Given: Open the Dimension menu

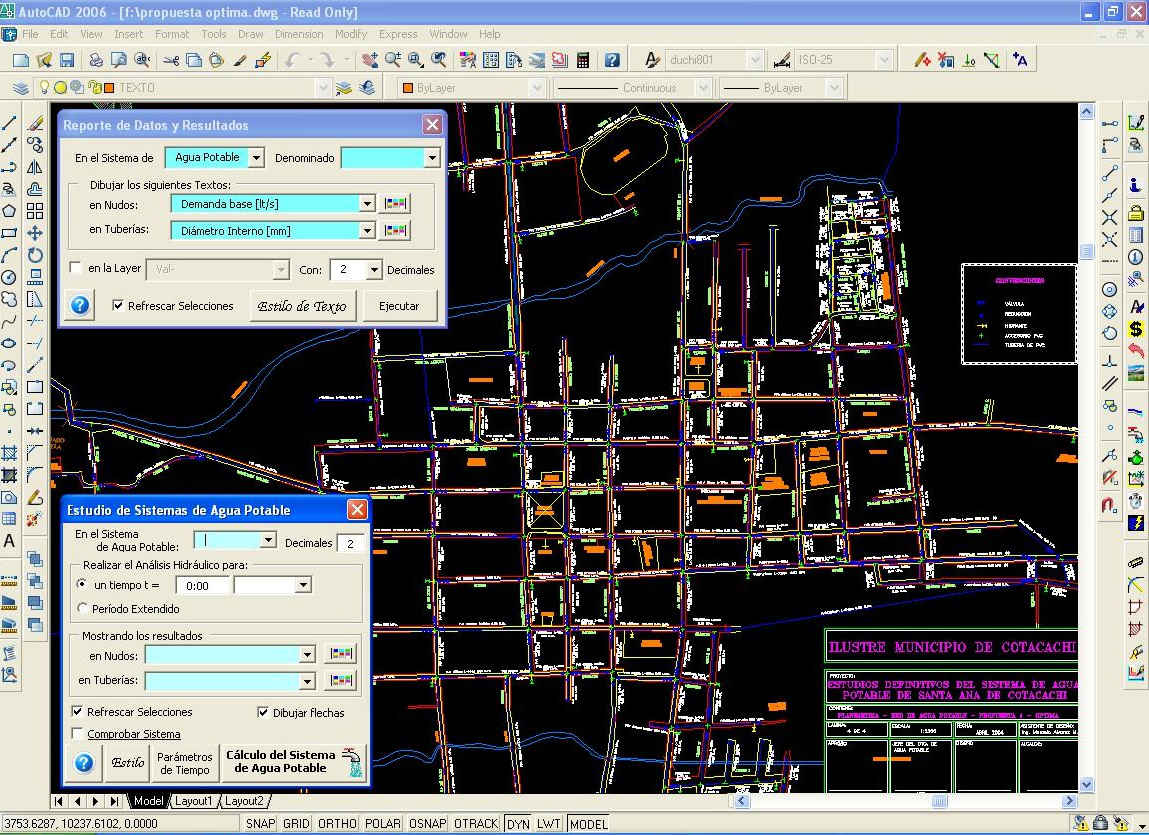Looking at the screenshot, I should (x=299, y=34).
